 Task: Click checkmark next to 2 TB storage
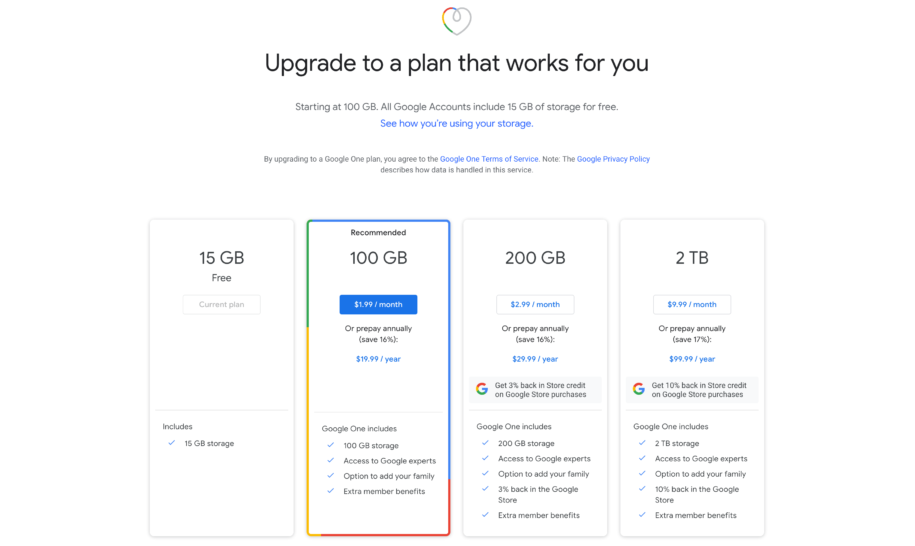(642, 443)
